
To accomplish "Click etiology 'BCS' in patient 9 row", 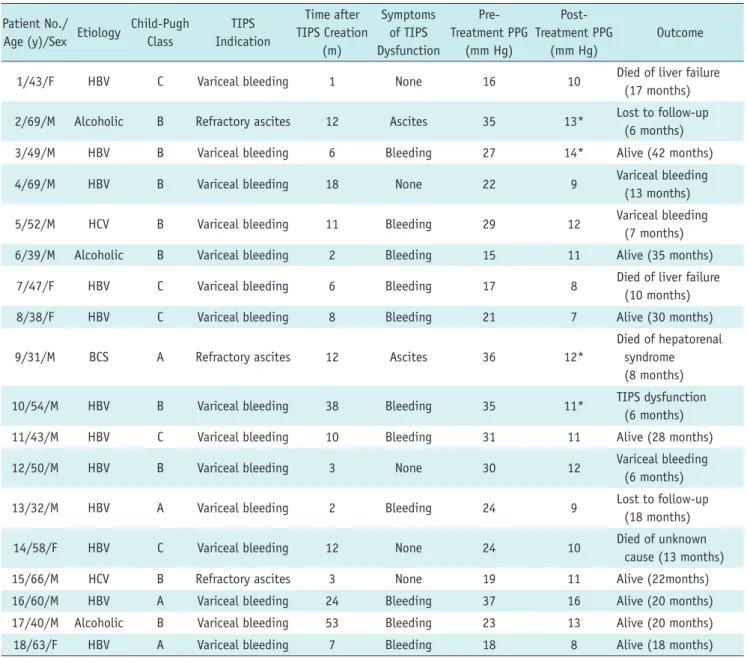I will pos(99,357).
